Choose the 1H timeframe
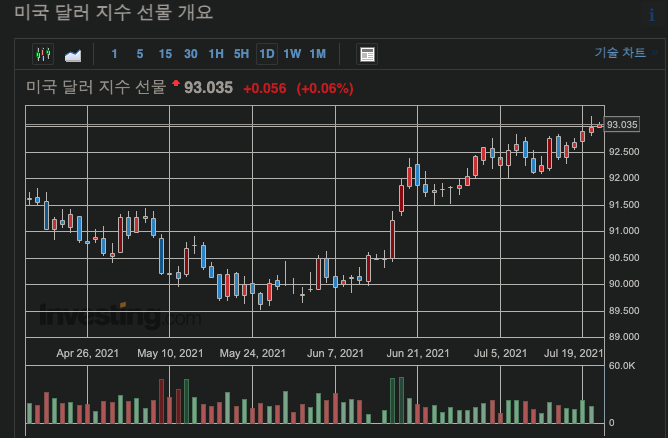 click(x=216, y=54)
